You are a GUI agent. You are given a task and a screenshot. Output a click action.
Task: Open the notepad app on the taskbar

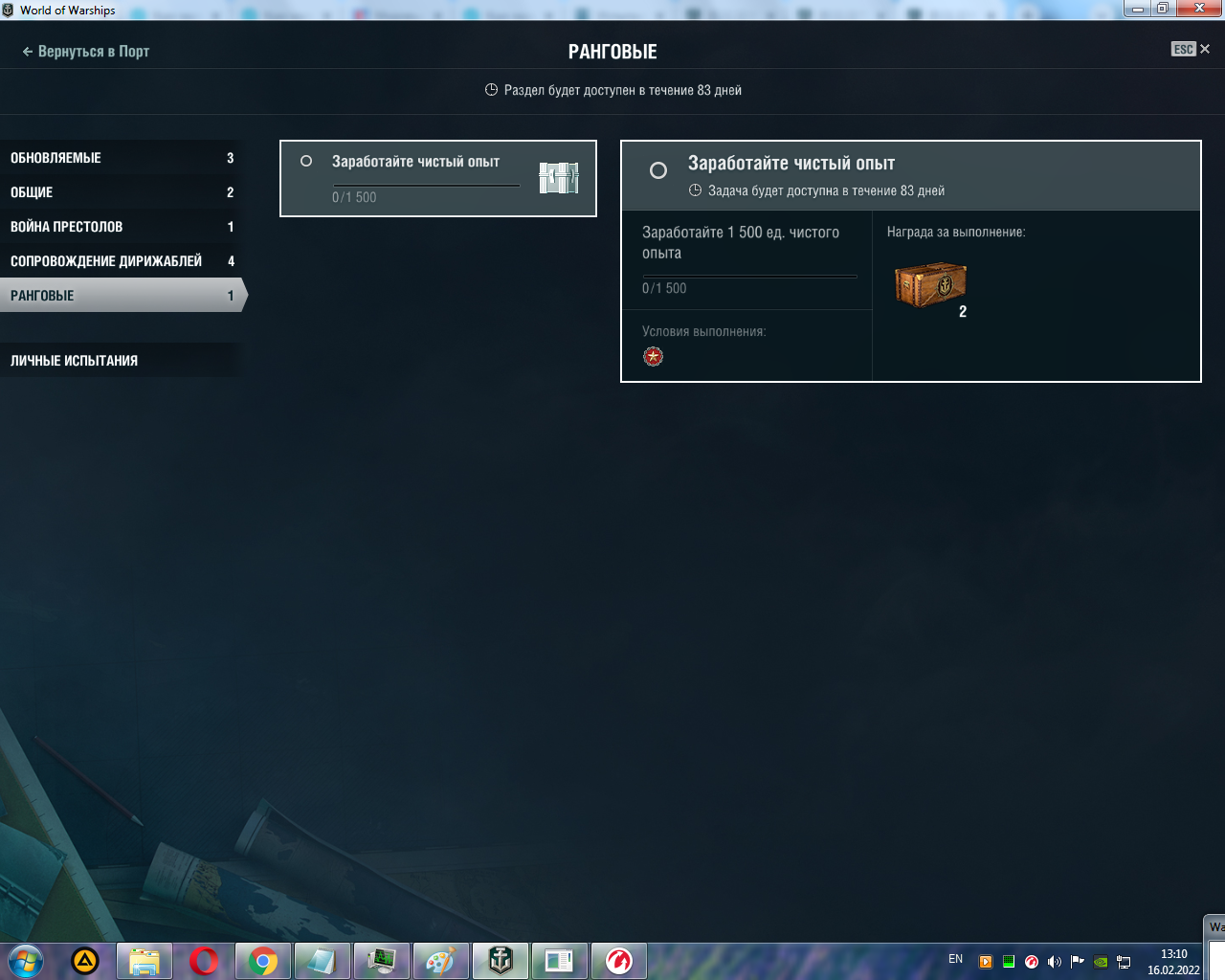(x=323, y=961)
